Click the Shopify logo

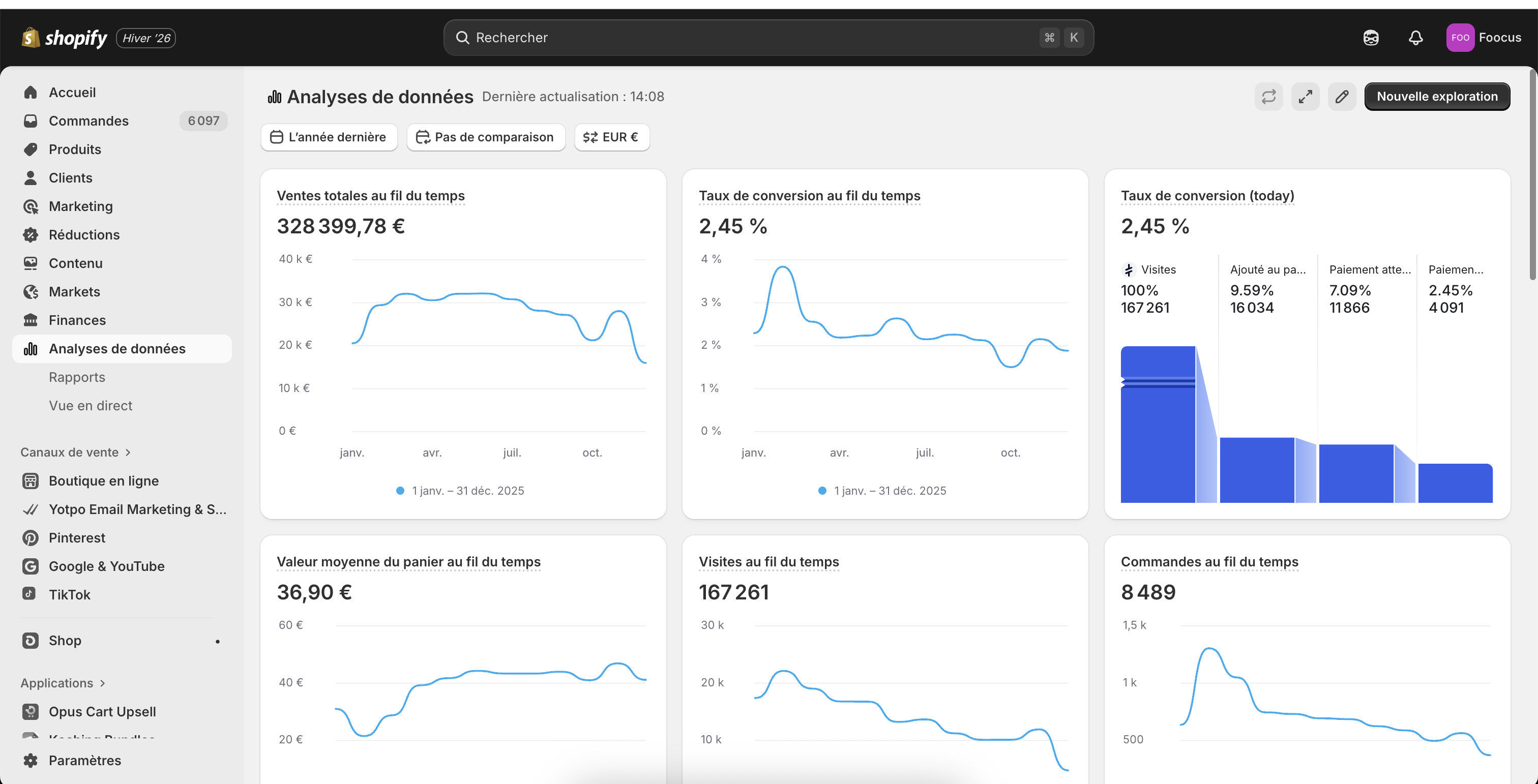click(x=65, y=38)
